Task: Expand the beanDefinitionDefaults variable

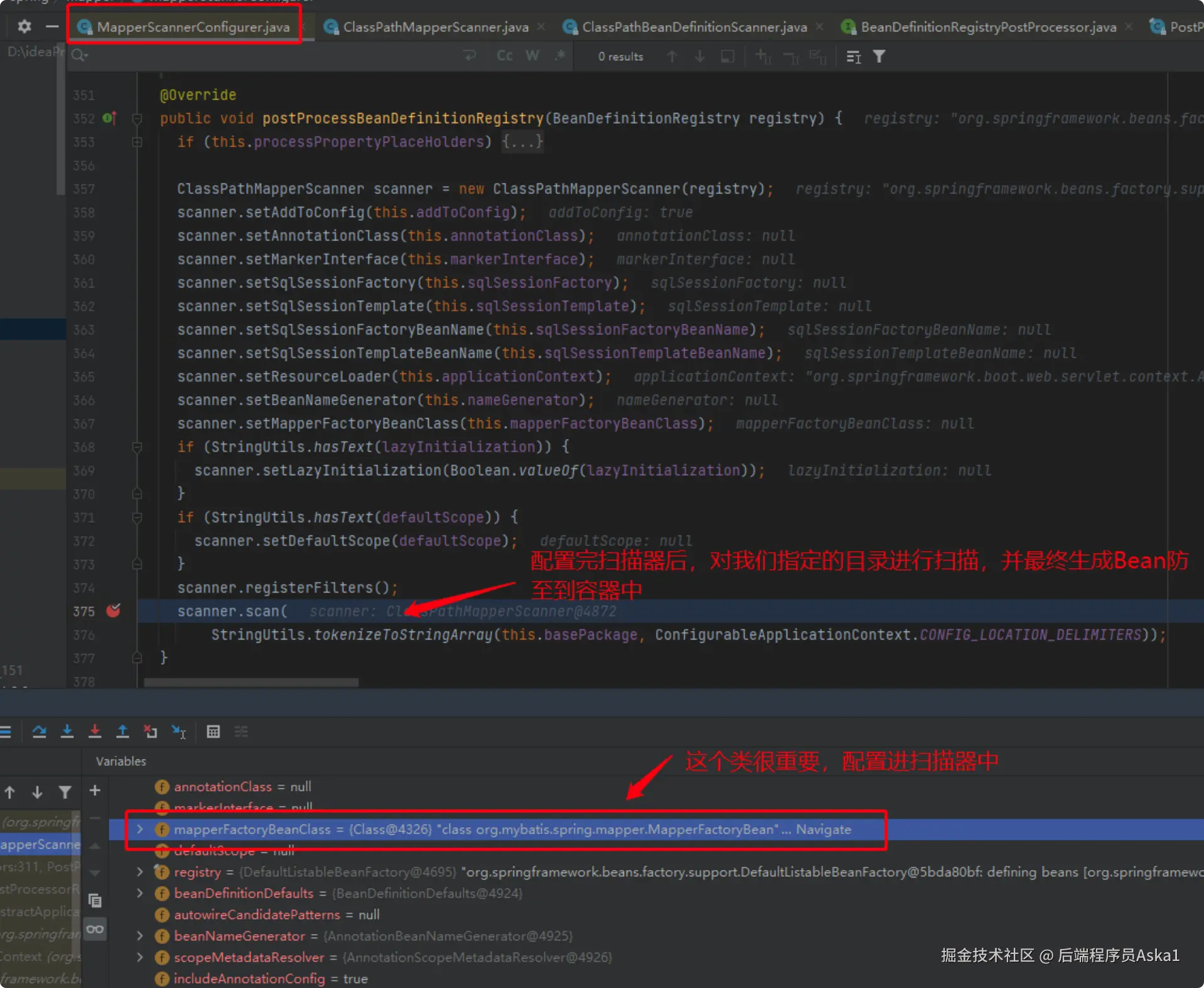Action: [140, 893]
